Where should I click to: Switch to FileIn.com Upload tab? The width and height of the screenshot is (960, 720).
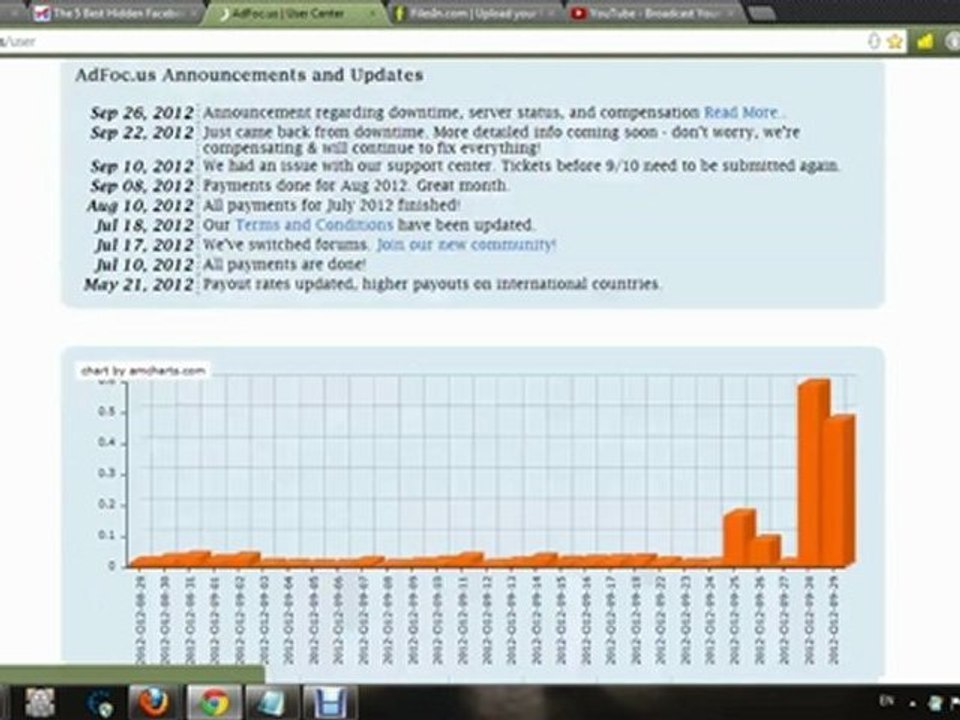click(474, 13)
